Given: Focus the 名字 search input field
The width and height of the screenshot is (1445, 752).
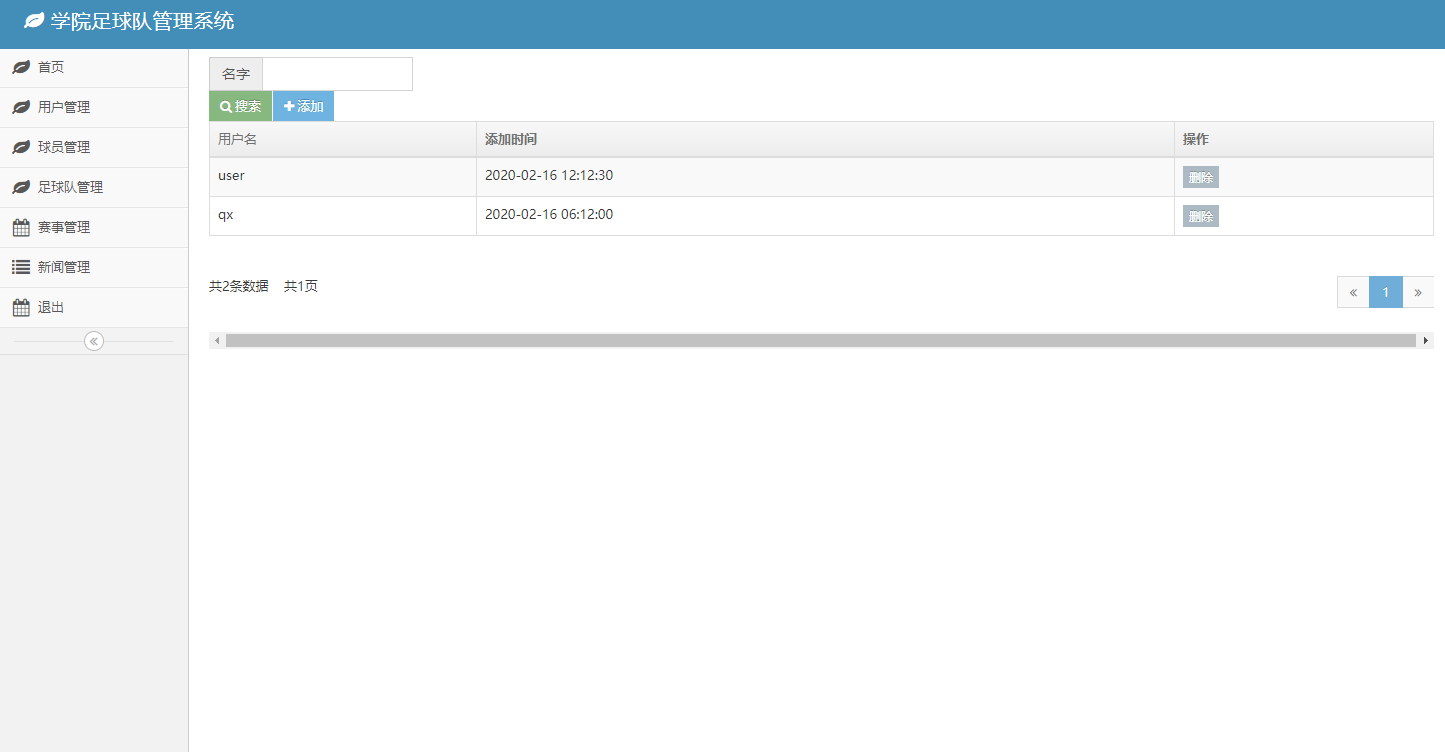Looking at the screenshot, I should [337, 74].
